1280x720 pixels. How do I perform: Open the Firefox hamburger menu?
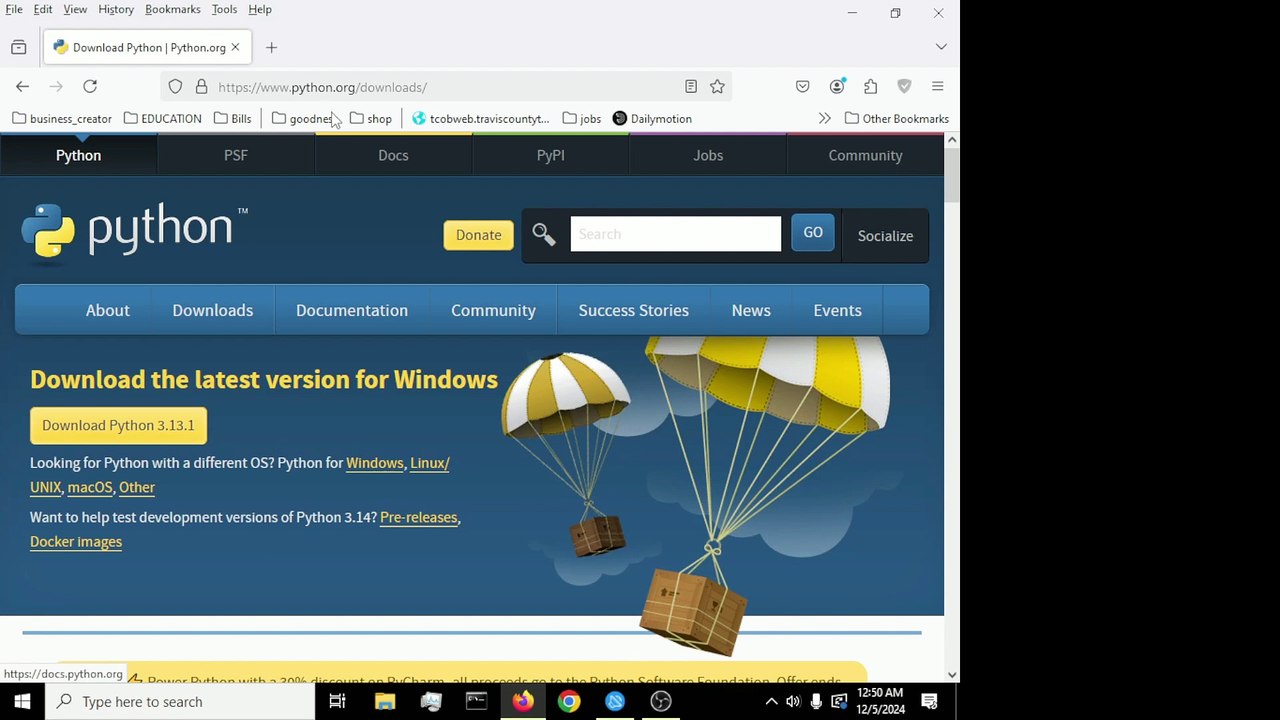(937, 87)
